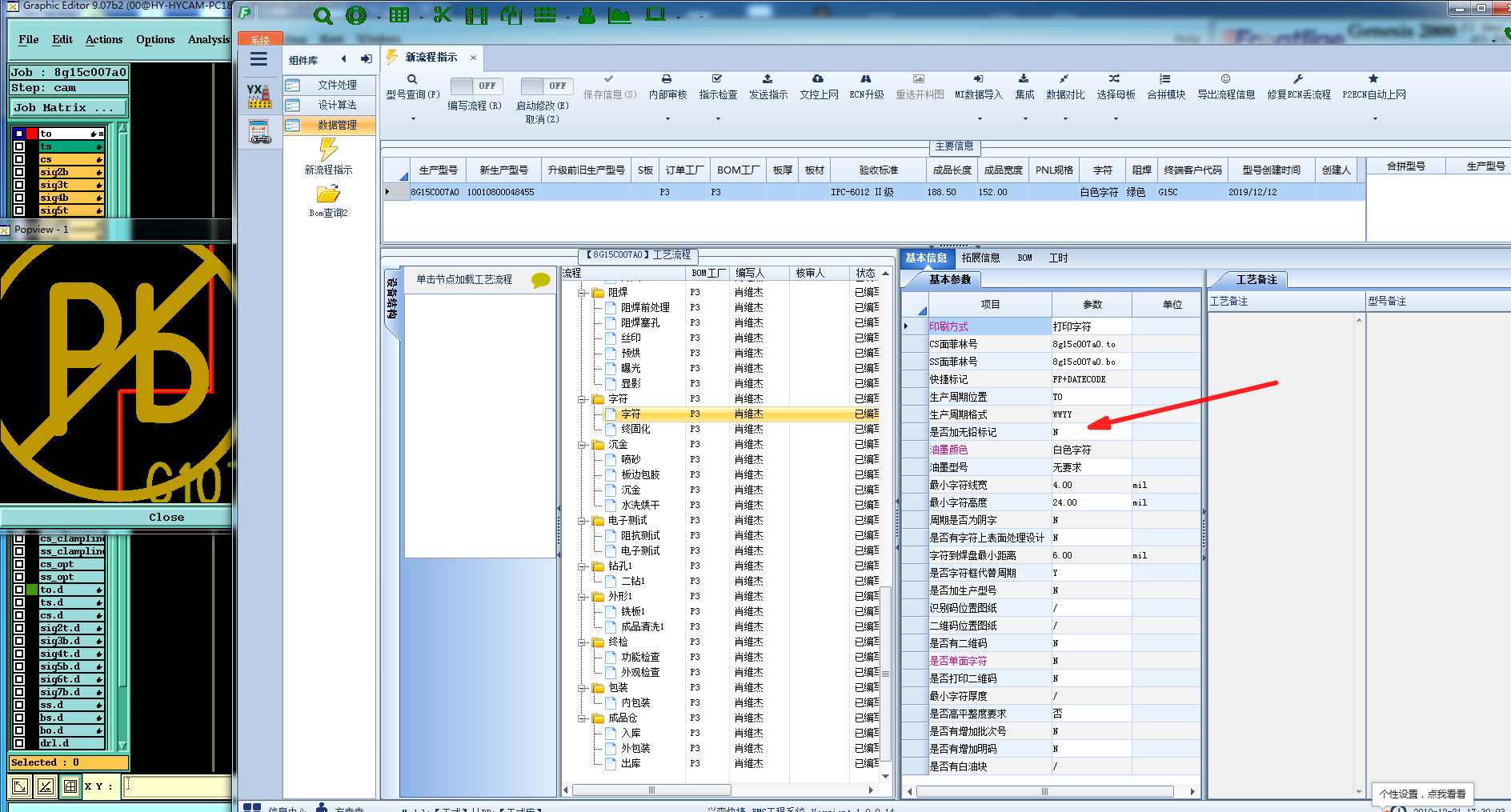Click the YX factory sidebar icon

(259, 96)
